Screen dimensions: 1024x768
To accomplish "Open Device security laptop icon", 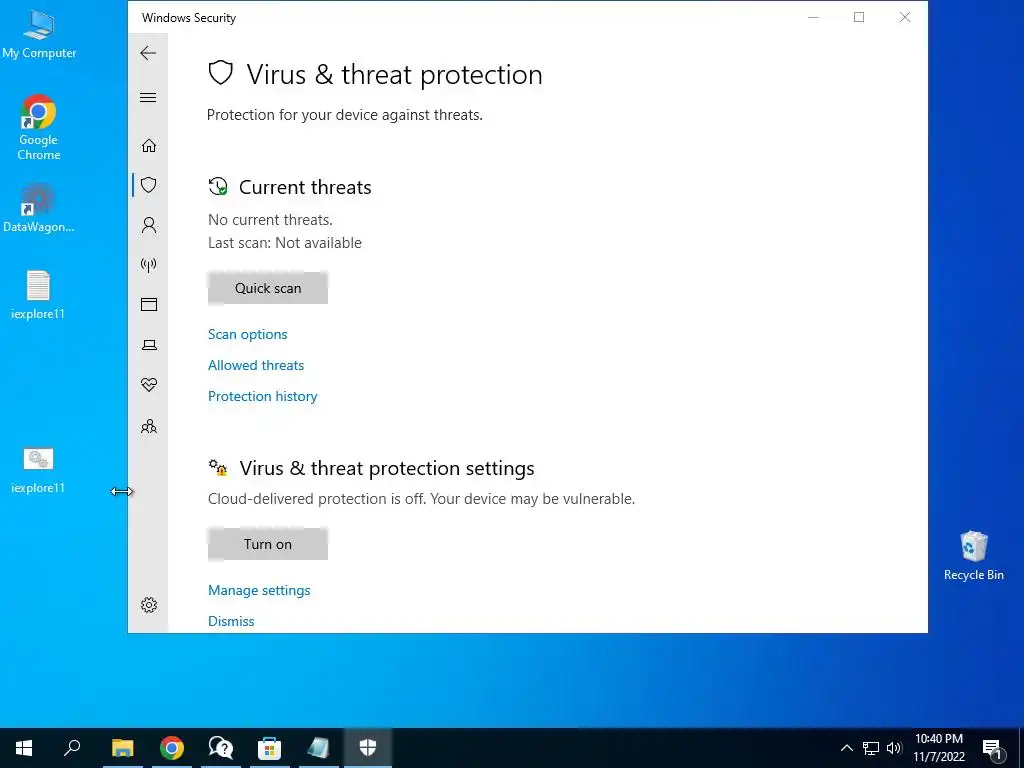I will tap(149, 345).
